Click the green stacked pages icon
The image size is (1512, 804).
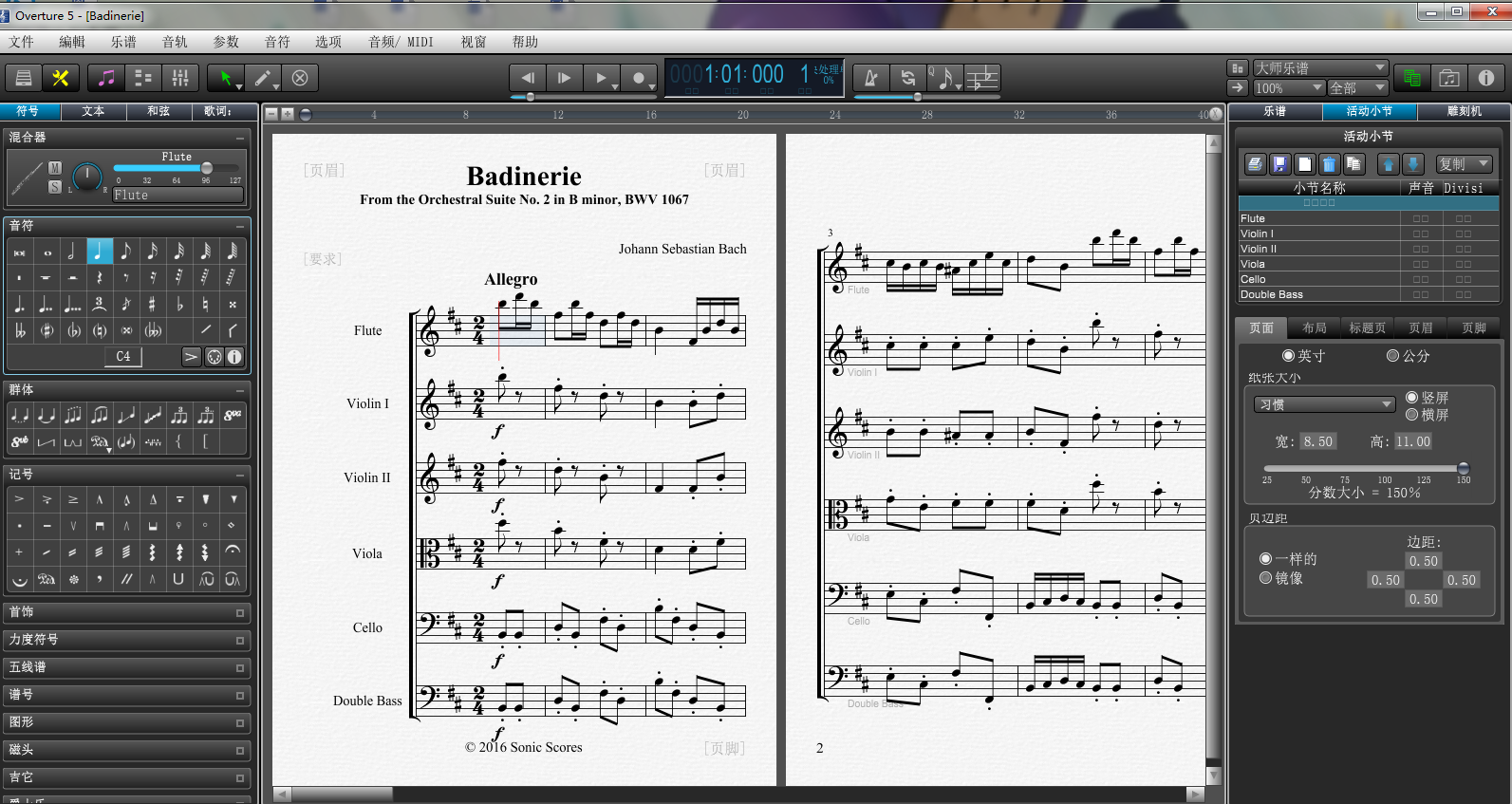tap(1412, 78)
